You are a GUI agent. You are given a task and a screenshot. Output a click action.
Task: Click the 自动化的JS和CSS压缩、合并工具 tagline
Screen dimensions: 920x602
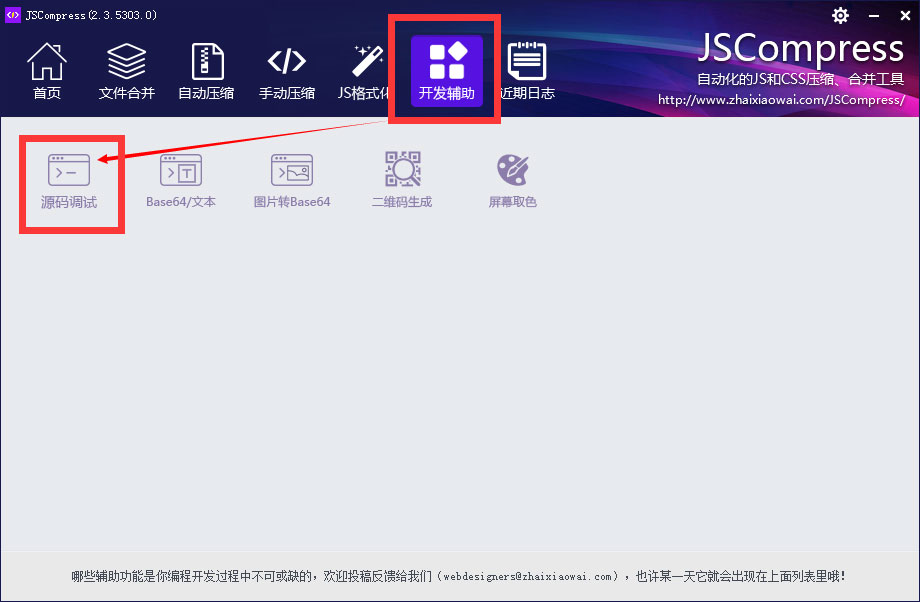tap(801, 79)
